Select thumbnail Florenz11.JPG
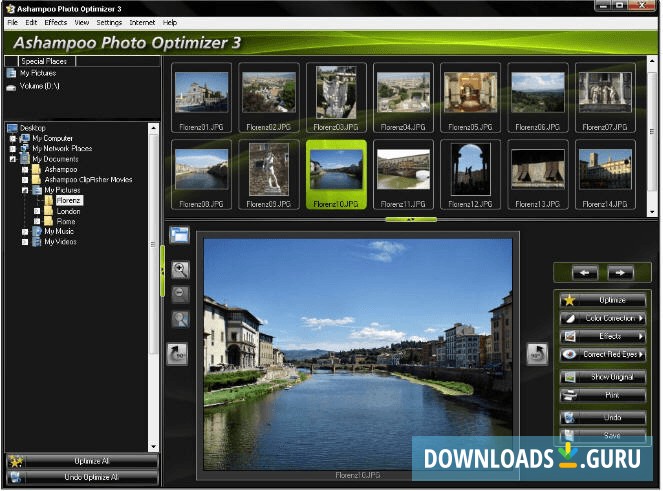The height and width of the screenshot is (491, 663). point(403,175)
